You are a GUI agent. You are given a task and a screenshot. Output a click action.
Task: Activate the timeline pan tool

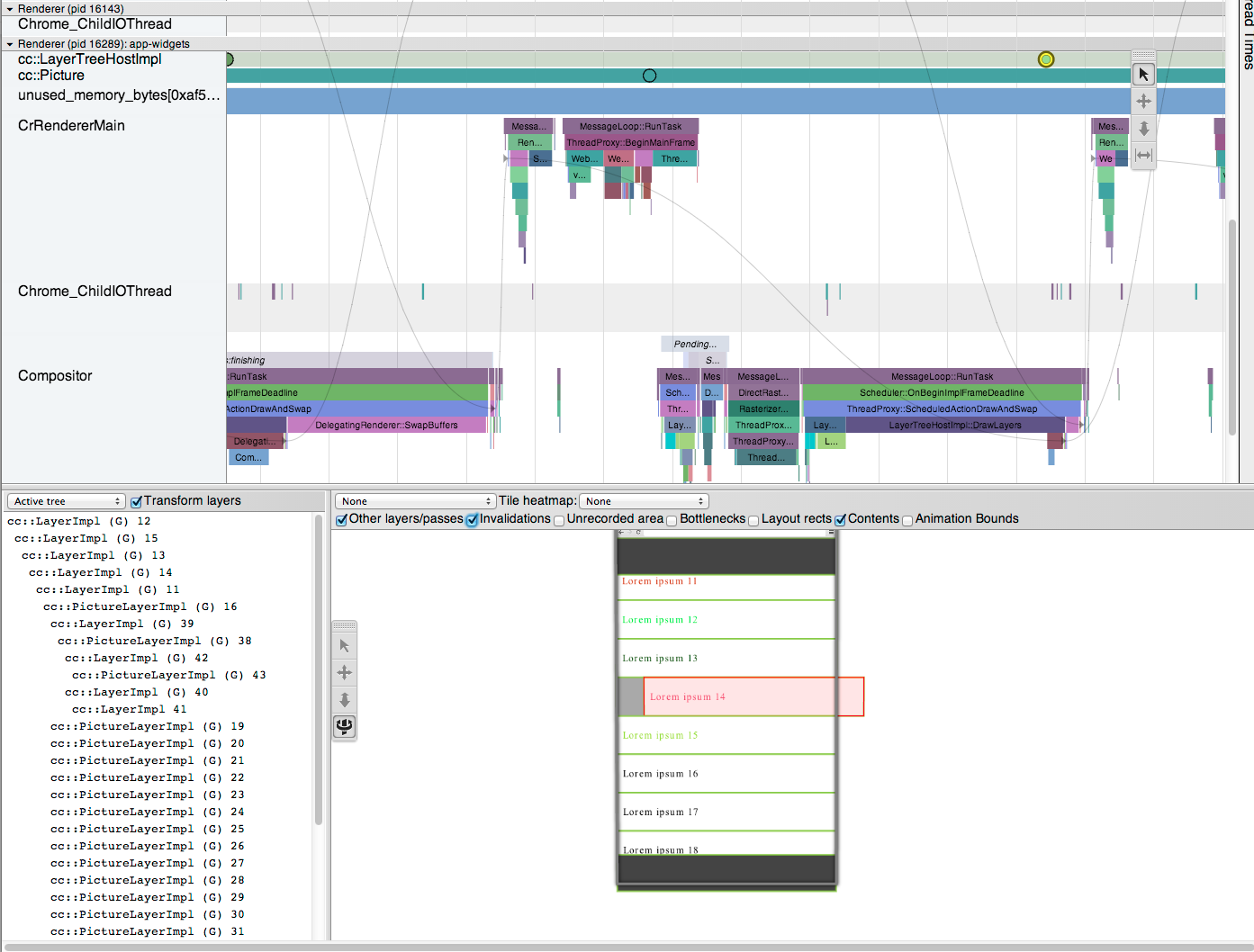(1143, 102)
